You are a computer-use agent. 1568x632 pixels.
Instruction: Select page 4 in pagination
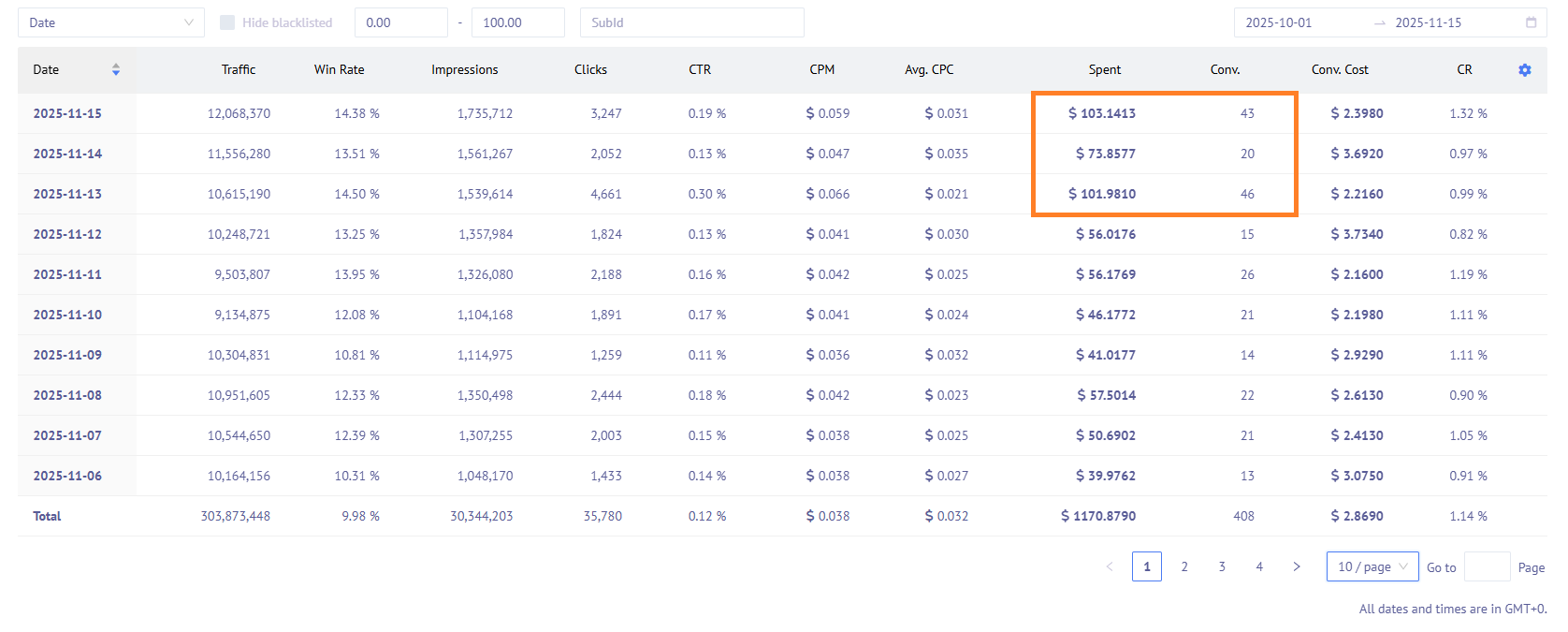1259,566
